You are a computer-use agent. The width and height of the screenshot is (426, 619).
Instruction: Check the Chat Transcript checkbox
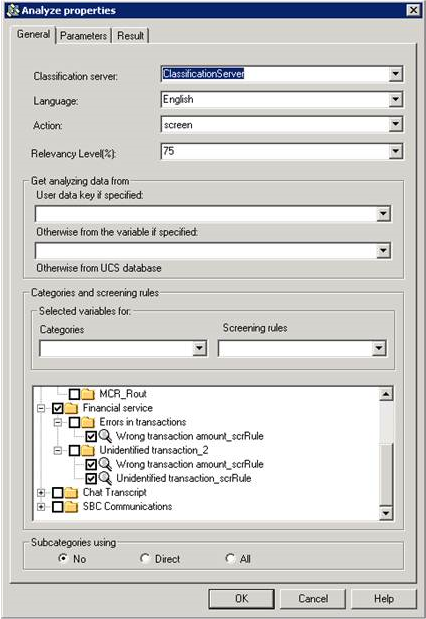click(x=58, y=492)
